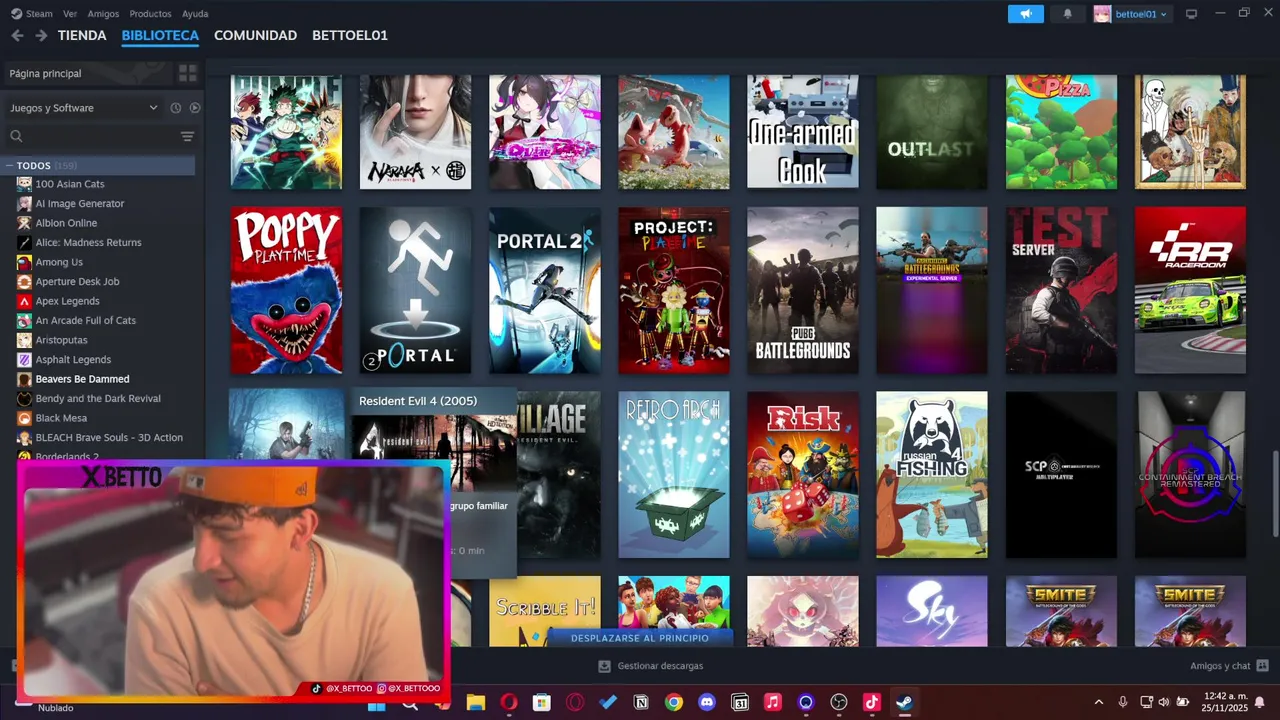
Task: Go to Página principal
Action: coord(88,73)
